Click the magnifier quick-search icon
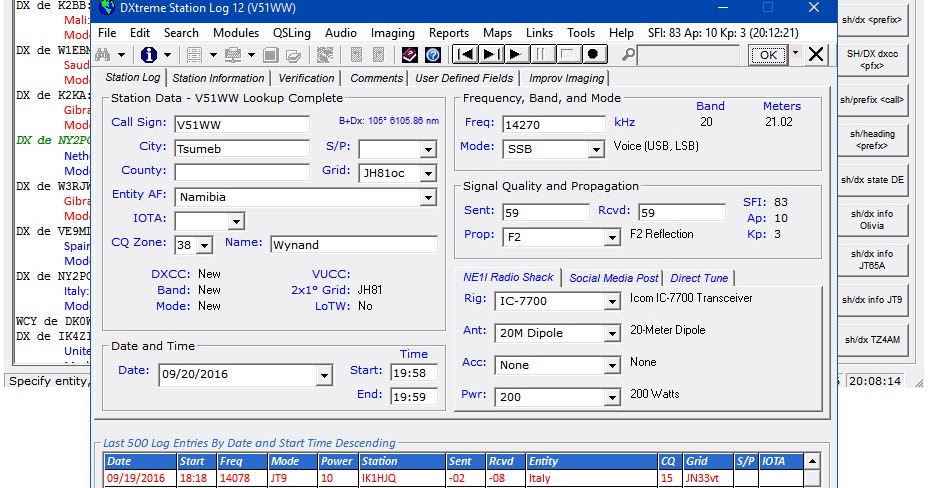This screenshot has width=928, height=488. coord(628,55)
